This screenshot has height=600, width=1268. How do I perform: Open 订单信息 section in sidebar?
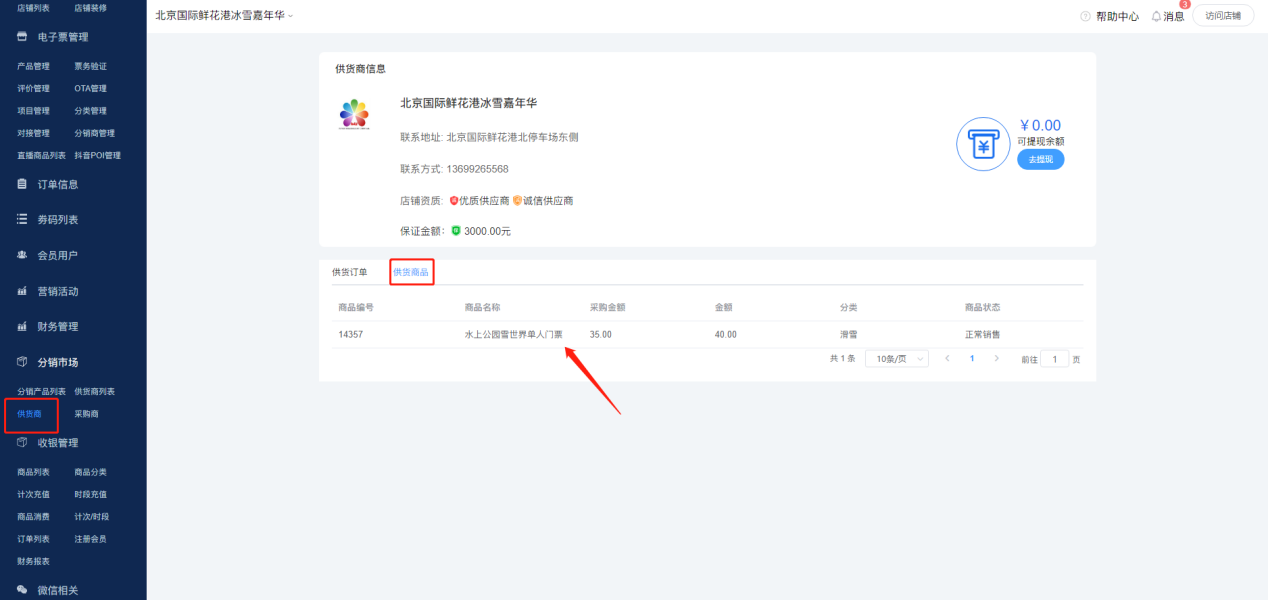(x=57, y=184)
